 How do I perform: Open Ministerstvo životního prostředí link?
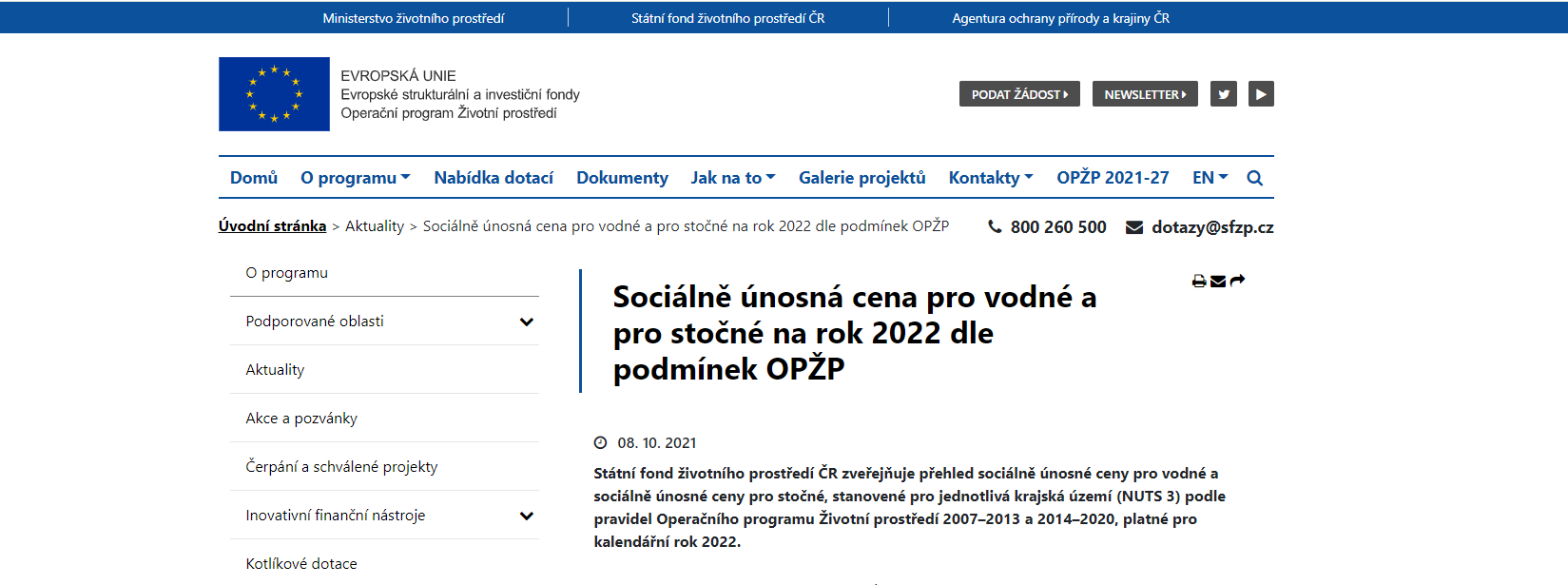pyautogui.click(x=414, y=18)
